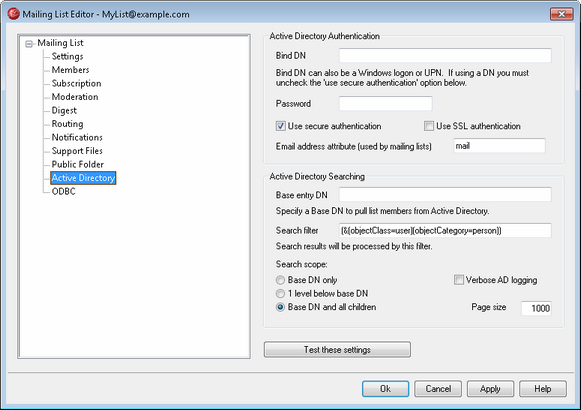Close the Mailing List Editor window
The image size is (581, 410).
coord(561,14)
